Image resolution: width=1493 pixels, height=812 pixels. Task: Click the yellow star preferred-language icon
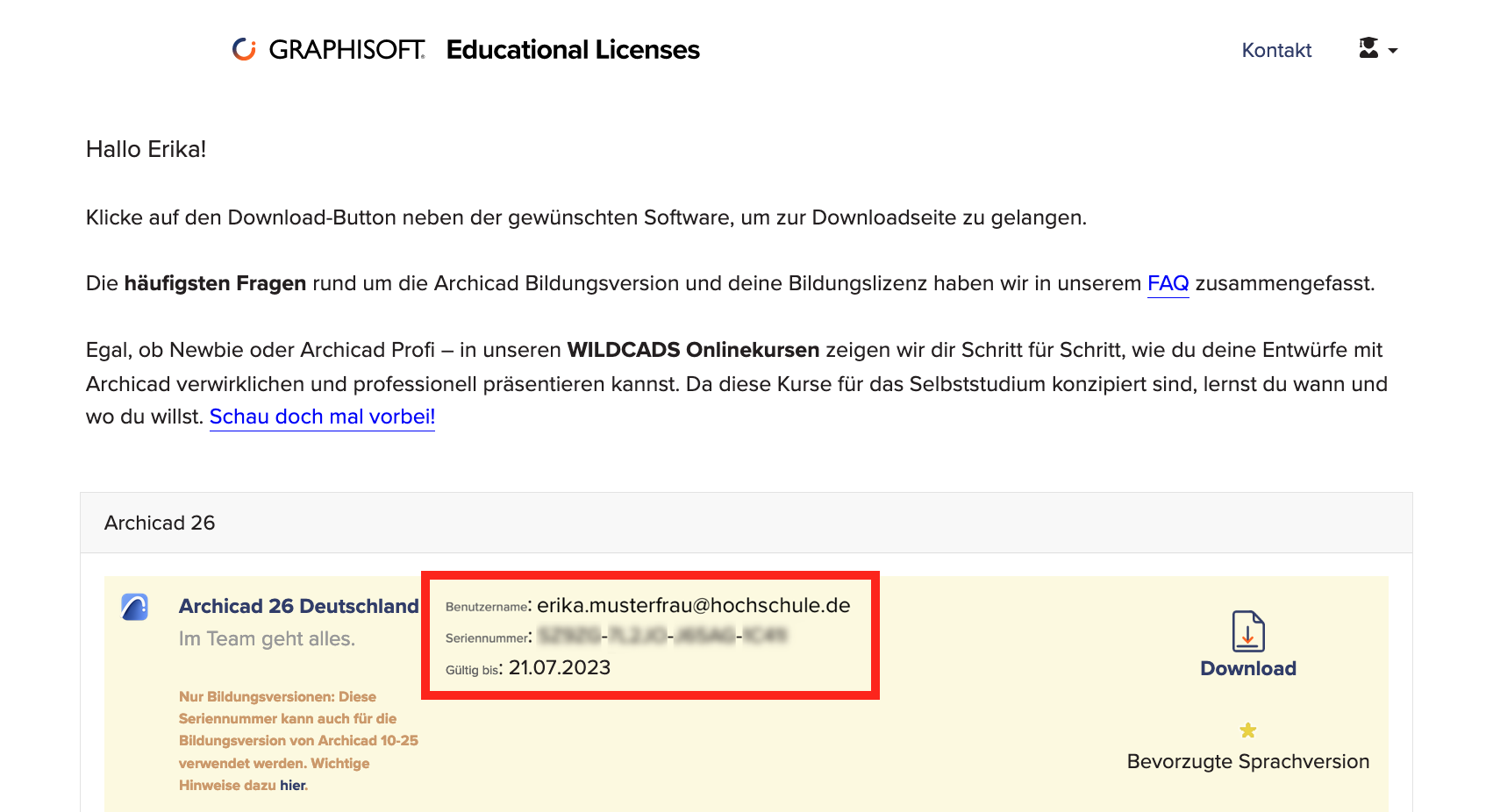click(1248, 730)
